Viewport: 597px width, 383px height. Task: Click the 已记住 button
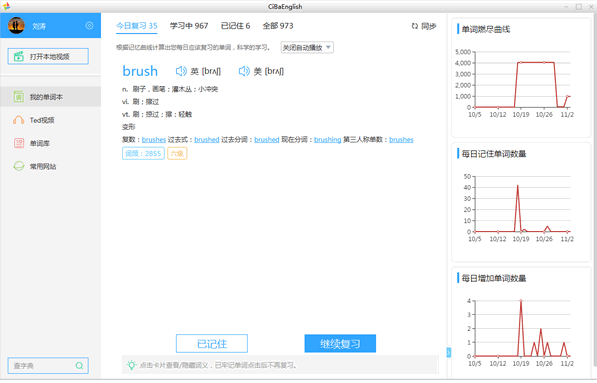pyautogui.click(x=212, y=344)
